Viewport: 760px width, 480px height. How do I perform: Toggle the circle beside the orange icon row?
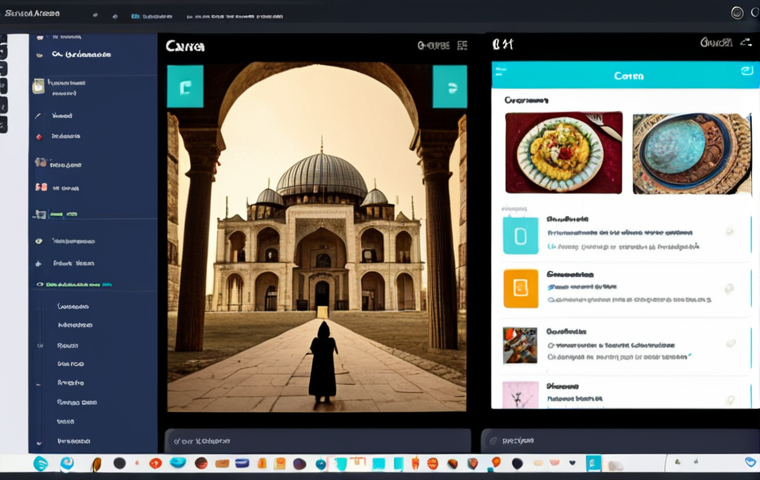(x=729, y=289)
